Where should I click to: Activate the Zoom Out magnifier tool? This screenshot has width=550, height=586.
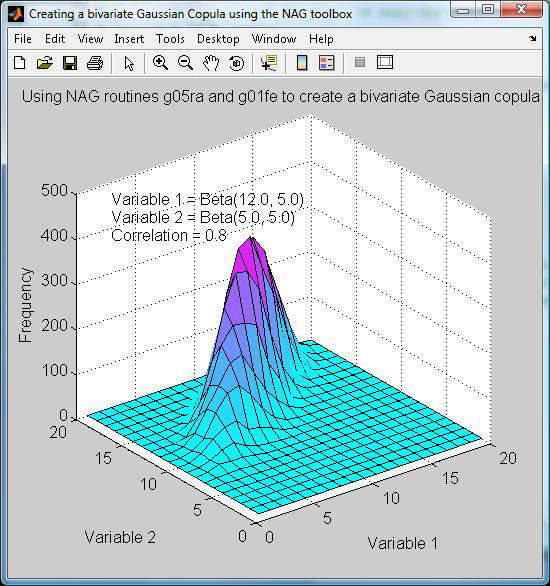[185, 63]
